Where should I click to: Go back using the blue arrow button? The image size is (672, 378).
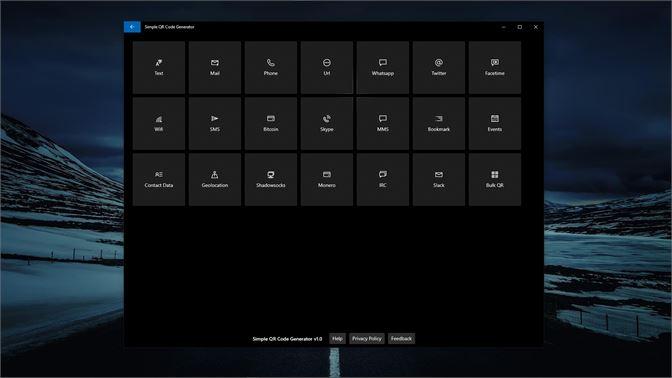[132, 27]
